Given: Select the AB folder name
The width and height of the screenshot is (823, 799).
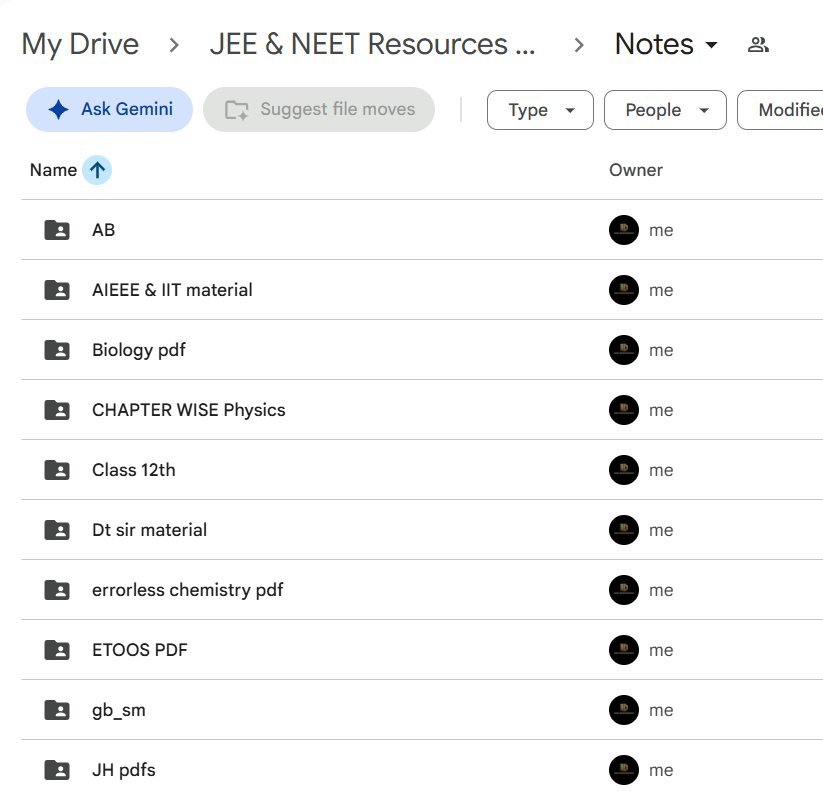Looking at the screenshot, I should coord(103,230).
